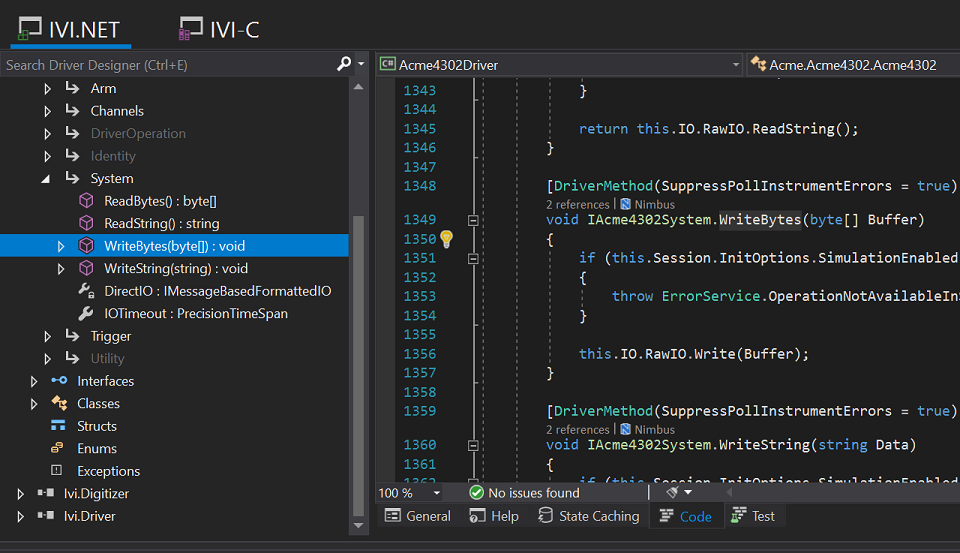Click the 2 references link above WriteBytes
The image size is (960, 553).
click(x=578, y=205)
